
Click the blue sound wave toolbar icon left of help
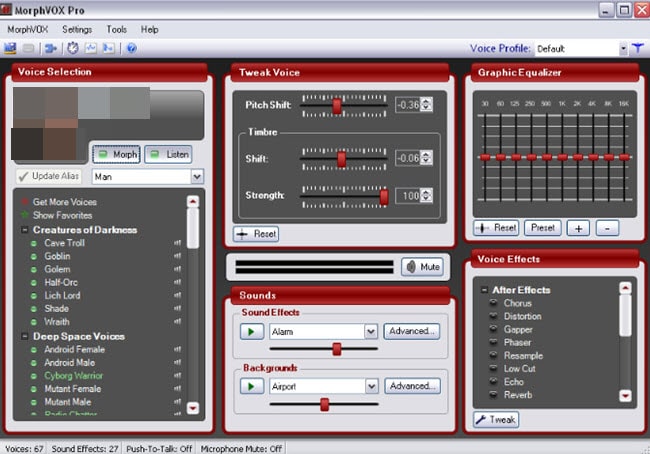coord(109,49)
